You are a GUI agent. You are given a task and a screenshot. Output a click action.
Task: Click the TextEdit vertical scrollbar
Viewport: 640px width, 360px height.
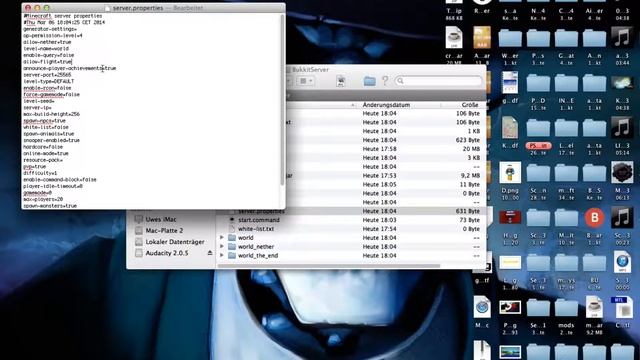tap(282, 100)
